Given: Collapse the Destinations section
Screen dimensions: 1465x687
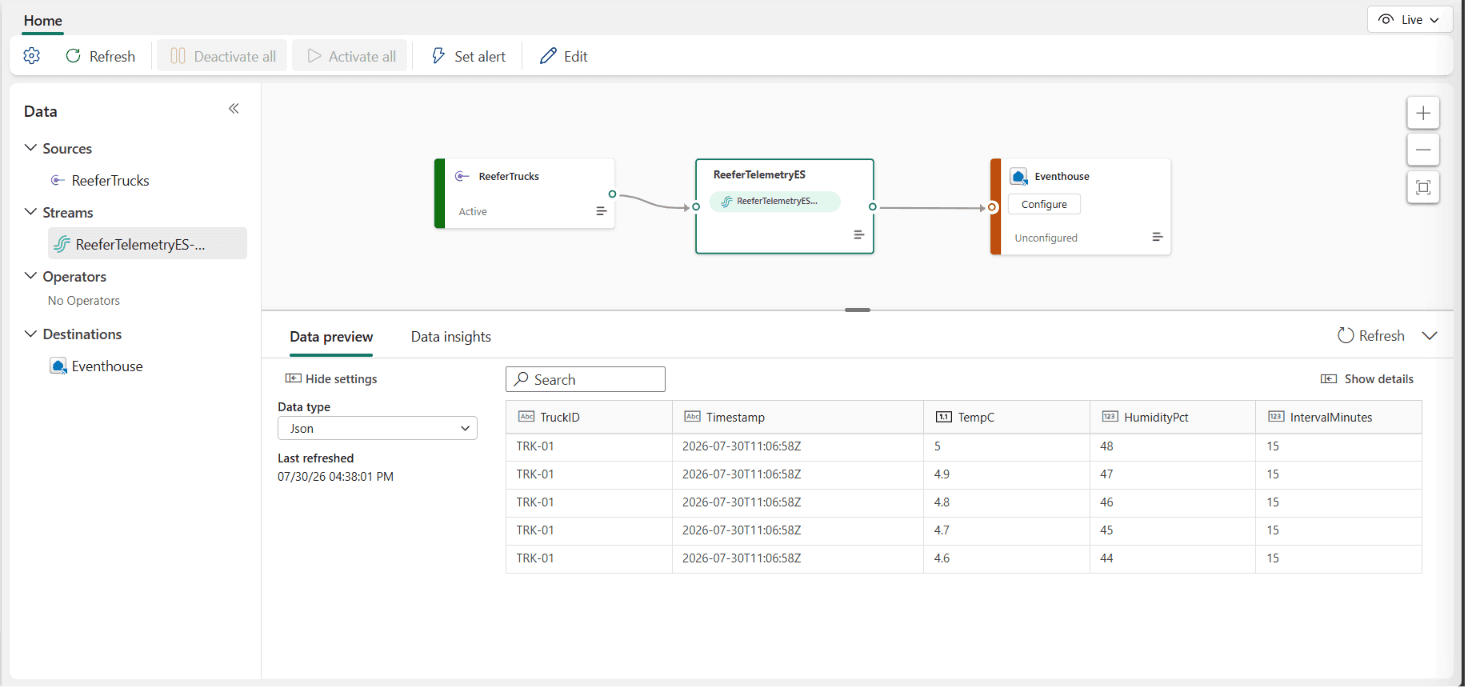Looking at the screenshot, I should point(30,334).
